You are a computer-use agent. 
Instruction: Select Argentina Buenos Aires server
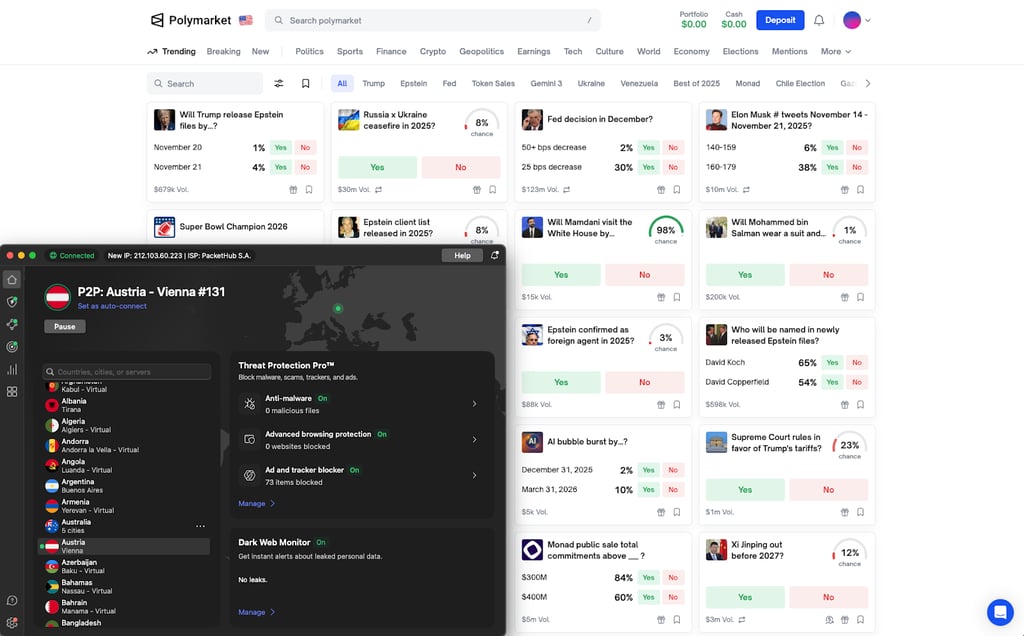click(x=126, y=486)
